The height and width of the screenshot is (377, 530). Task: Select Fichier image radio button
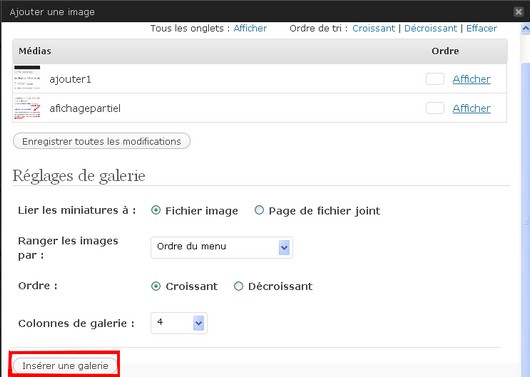tap(155, 210)
